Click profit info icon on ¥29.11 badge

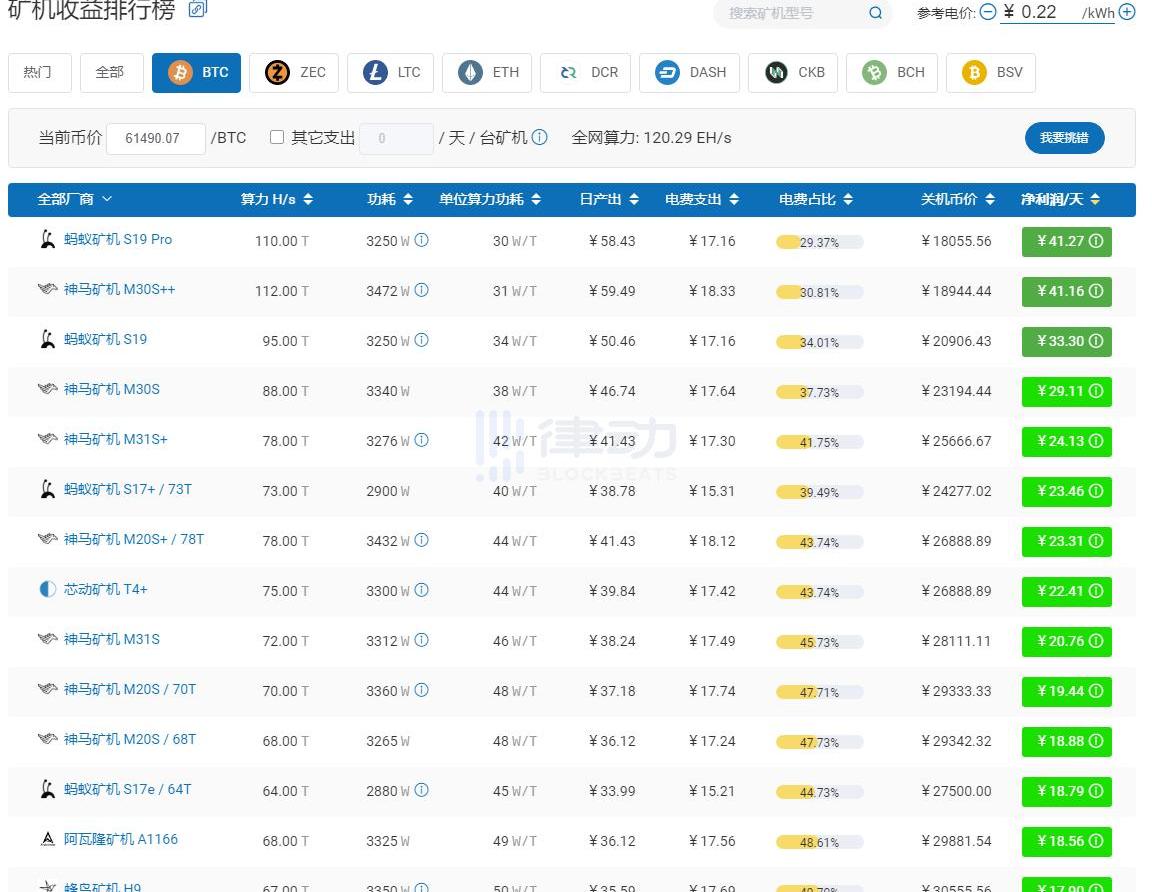click(1095, 391)
